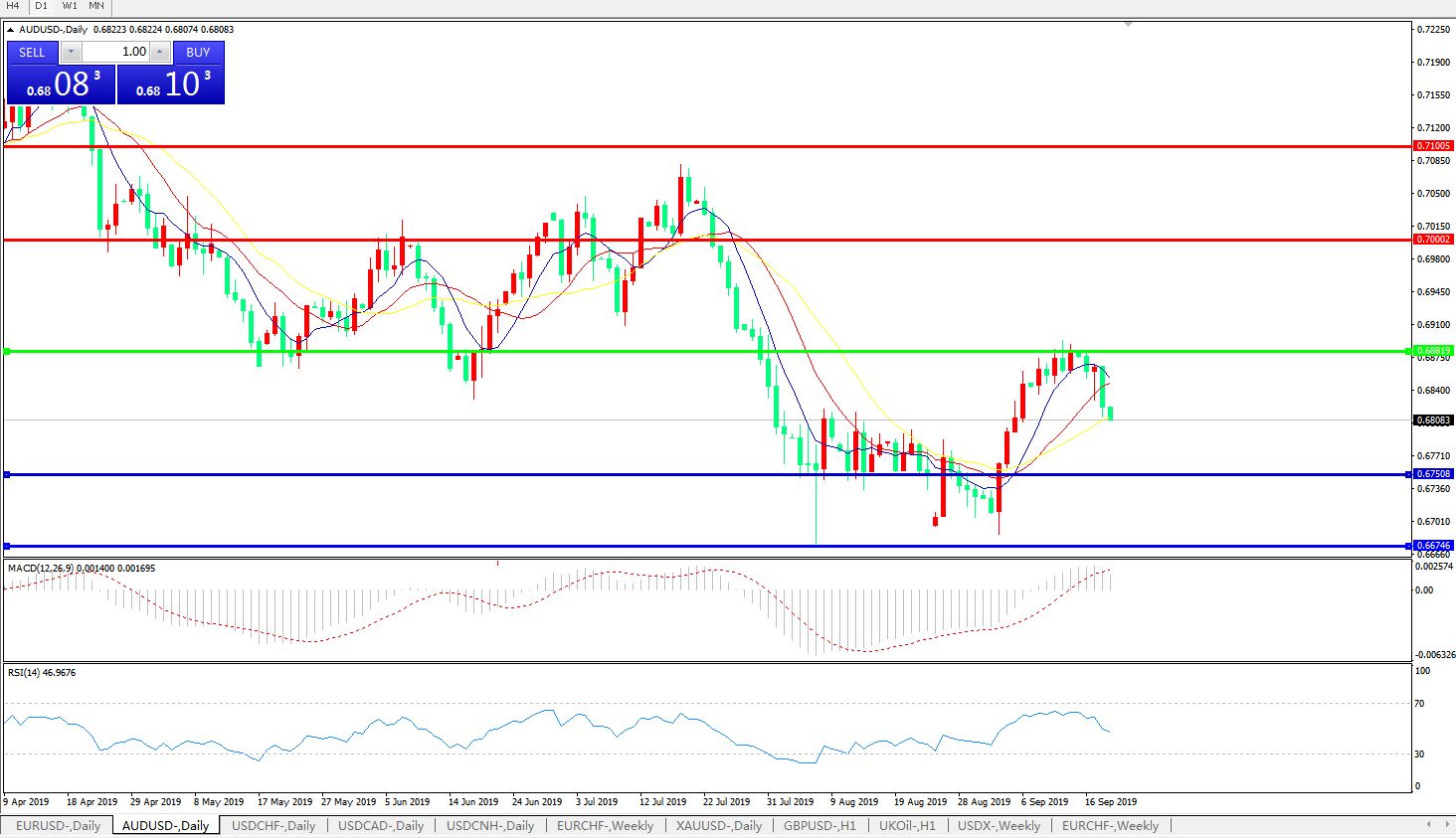This screenshot has width=1456, height=838.
Task: Increase lot volume with the up arrow
Action: click(x=160, y=52)
